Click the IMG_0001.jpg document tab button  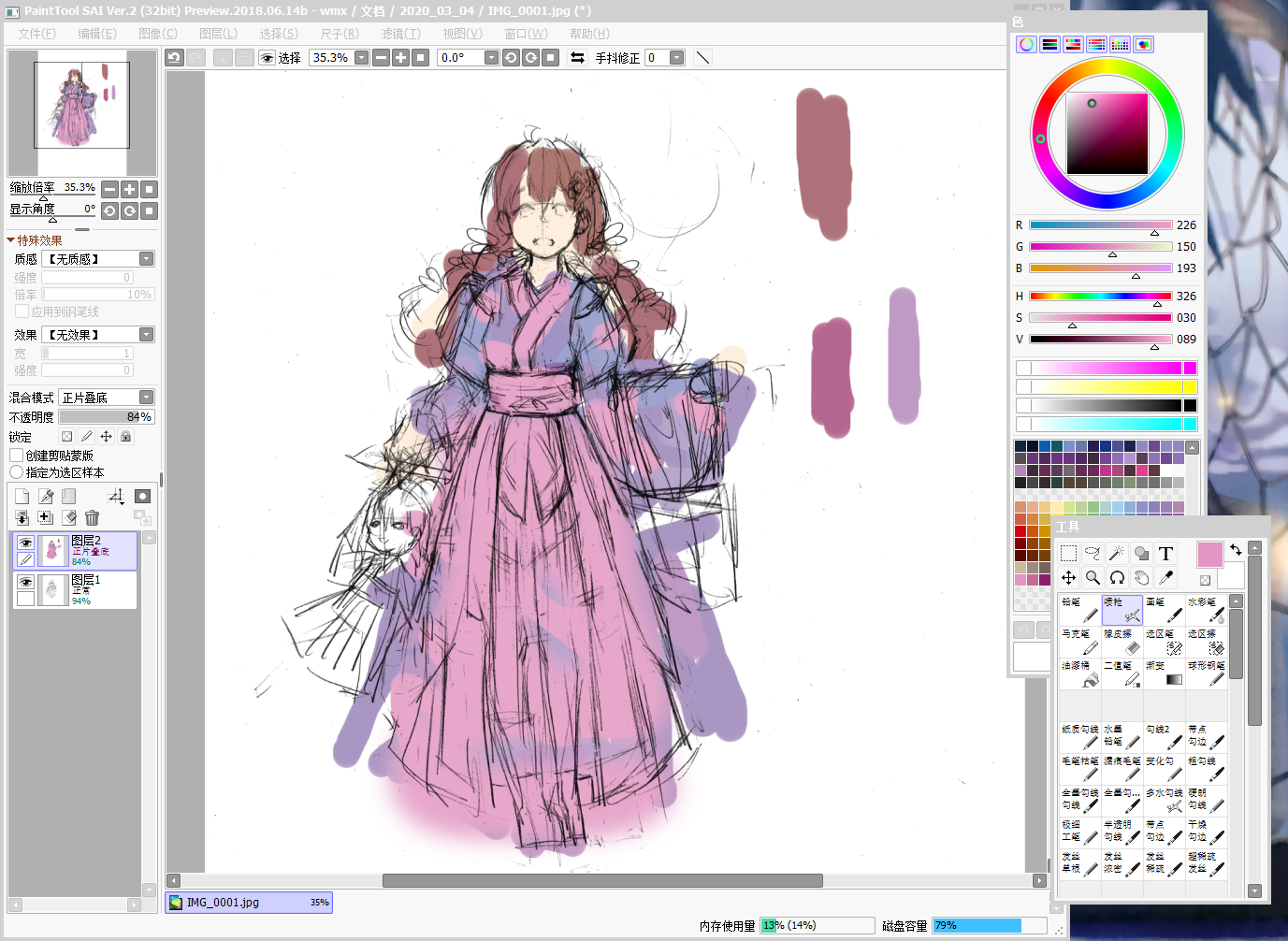click(x=248, y=903)
